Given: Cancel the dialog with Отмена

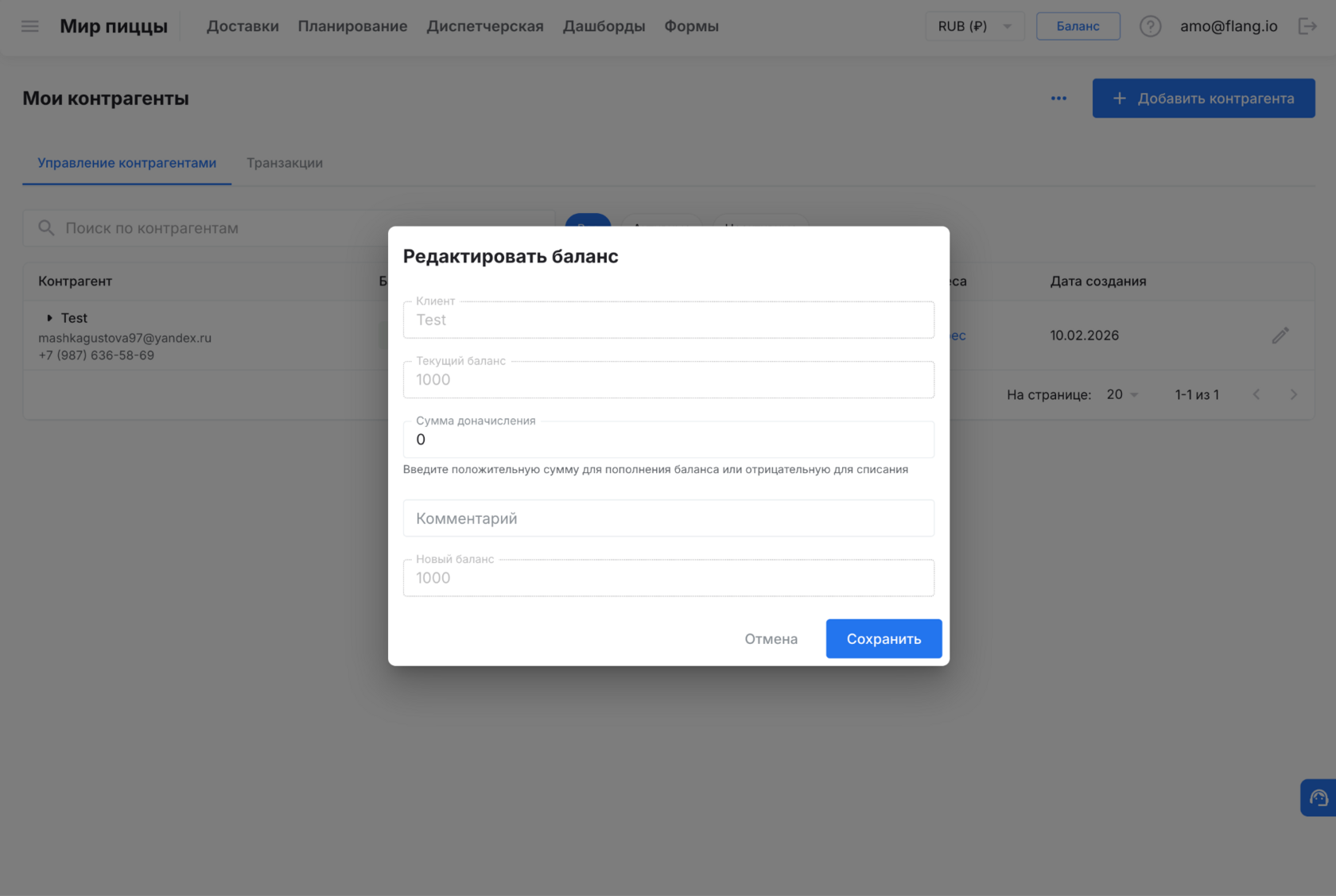Looking at the screenshot, I should tap(771, 638).
